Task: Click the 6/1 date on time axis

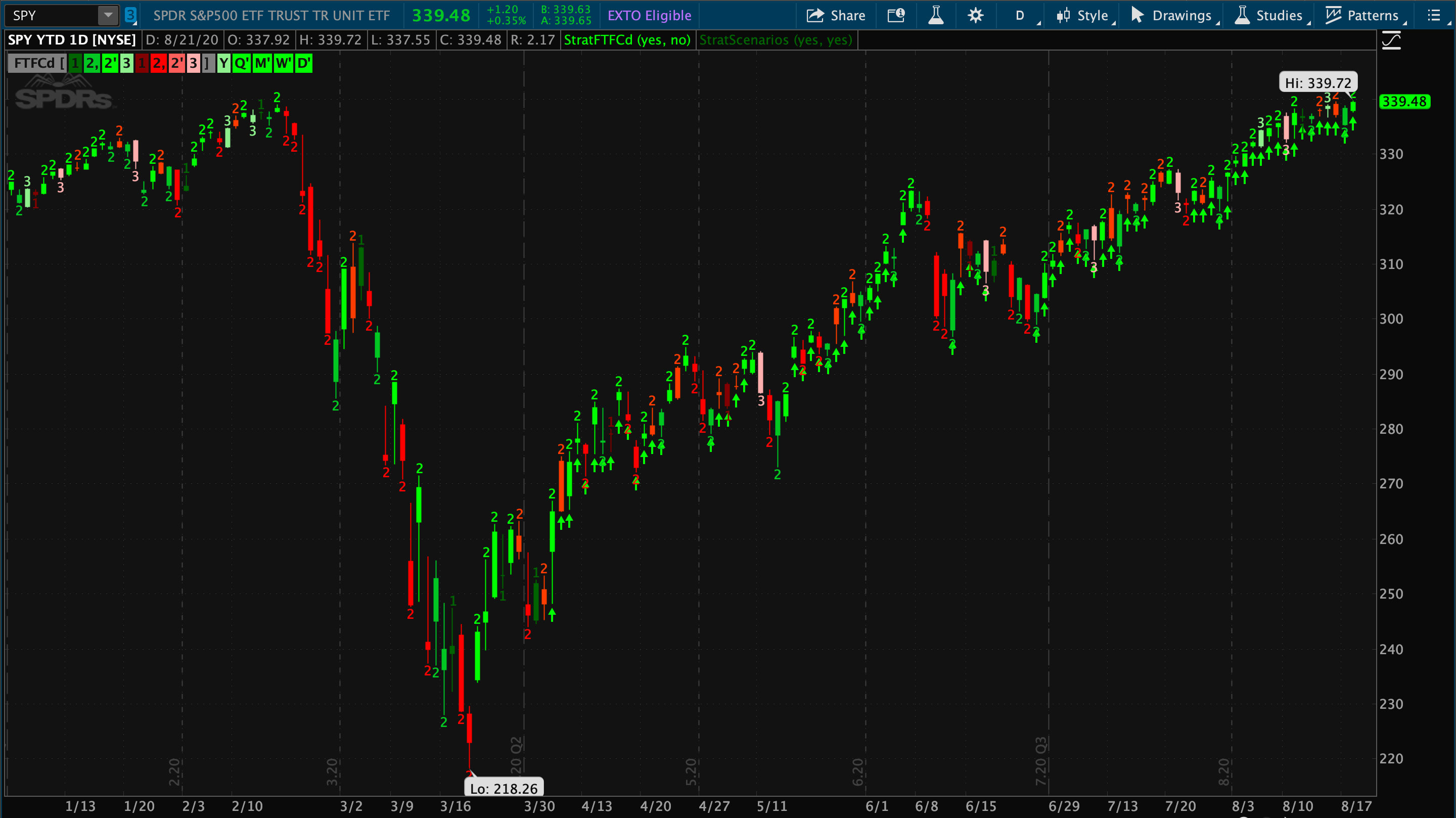Action: click(877, 806)
